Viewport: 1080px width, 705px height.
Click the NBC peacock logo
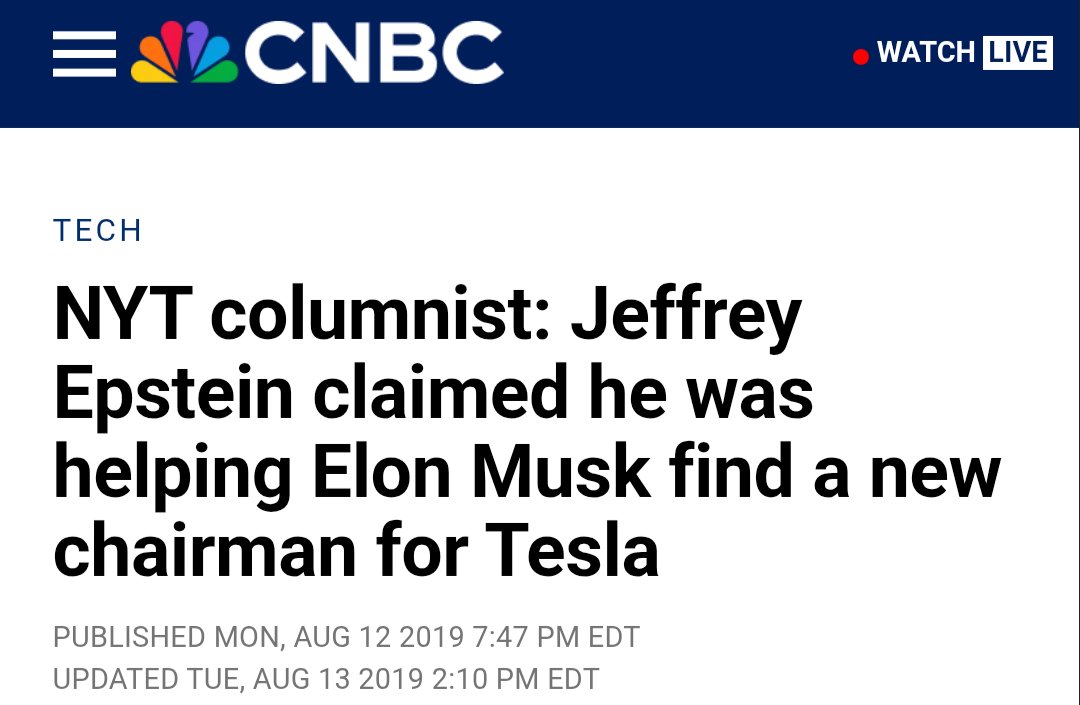point(184,52)
